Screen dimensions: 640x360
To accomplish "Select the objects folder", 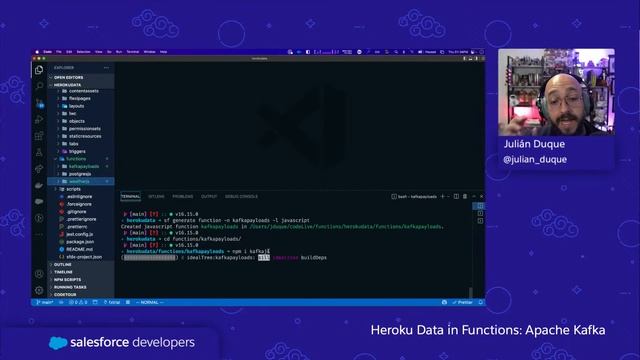I will [81, 121].
